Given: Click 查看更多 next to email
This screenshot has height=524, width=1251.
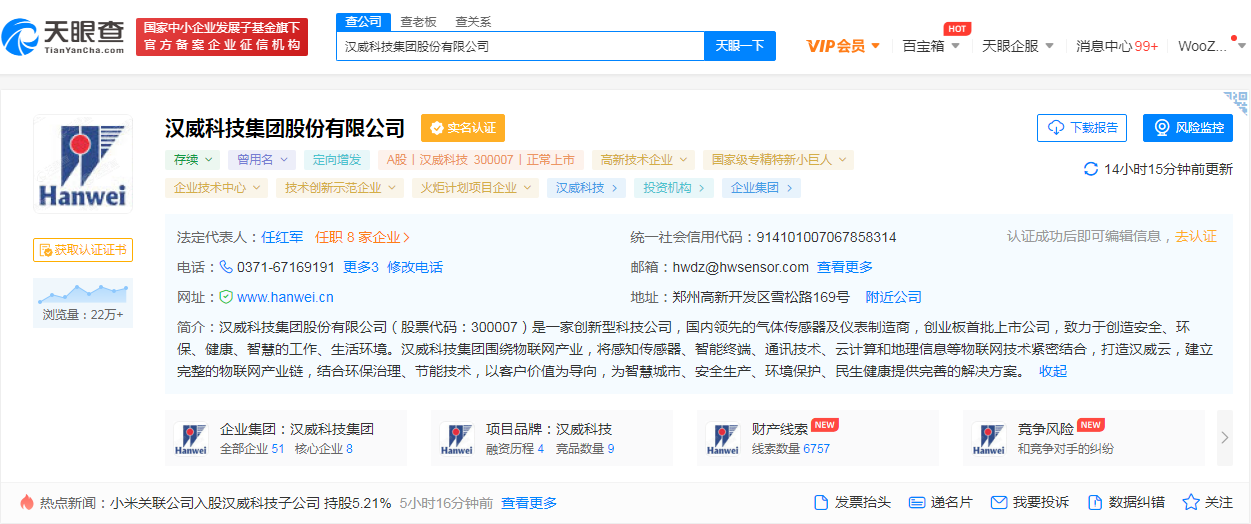Looking at the screenshot, I should (x=845, y=267).
